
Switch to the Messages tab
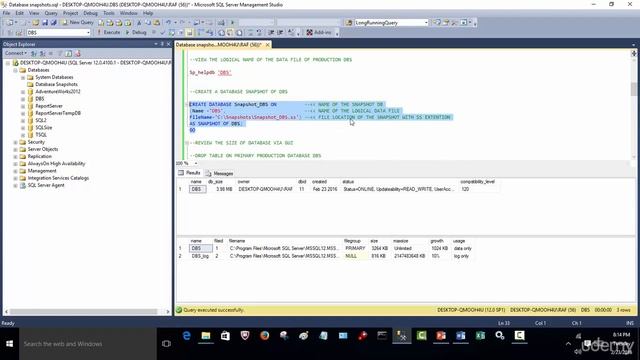click(220, 173)
